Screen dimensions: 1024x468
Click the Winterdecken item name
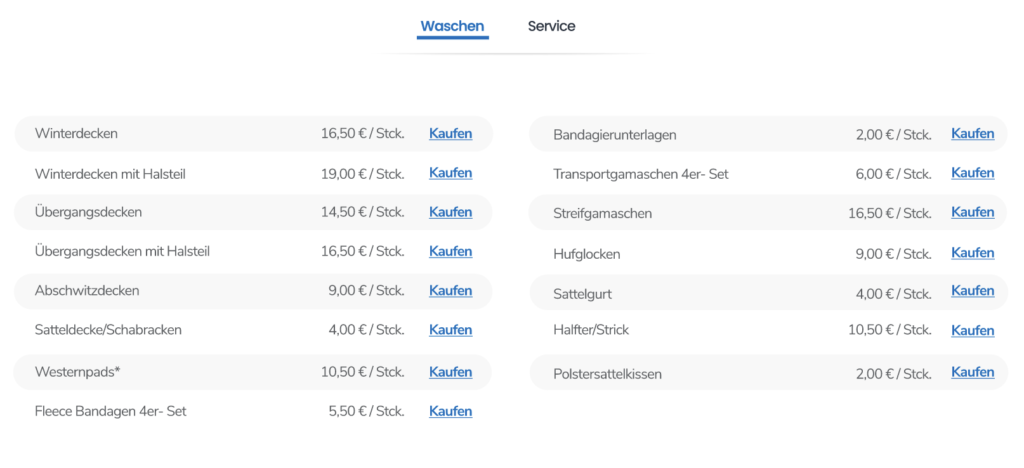click(x=76, y=133)
